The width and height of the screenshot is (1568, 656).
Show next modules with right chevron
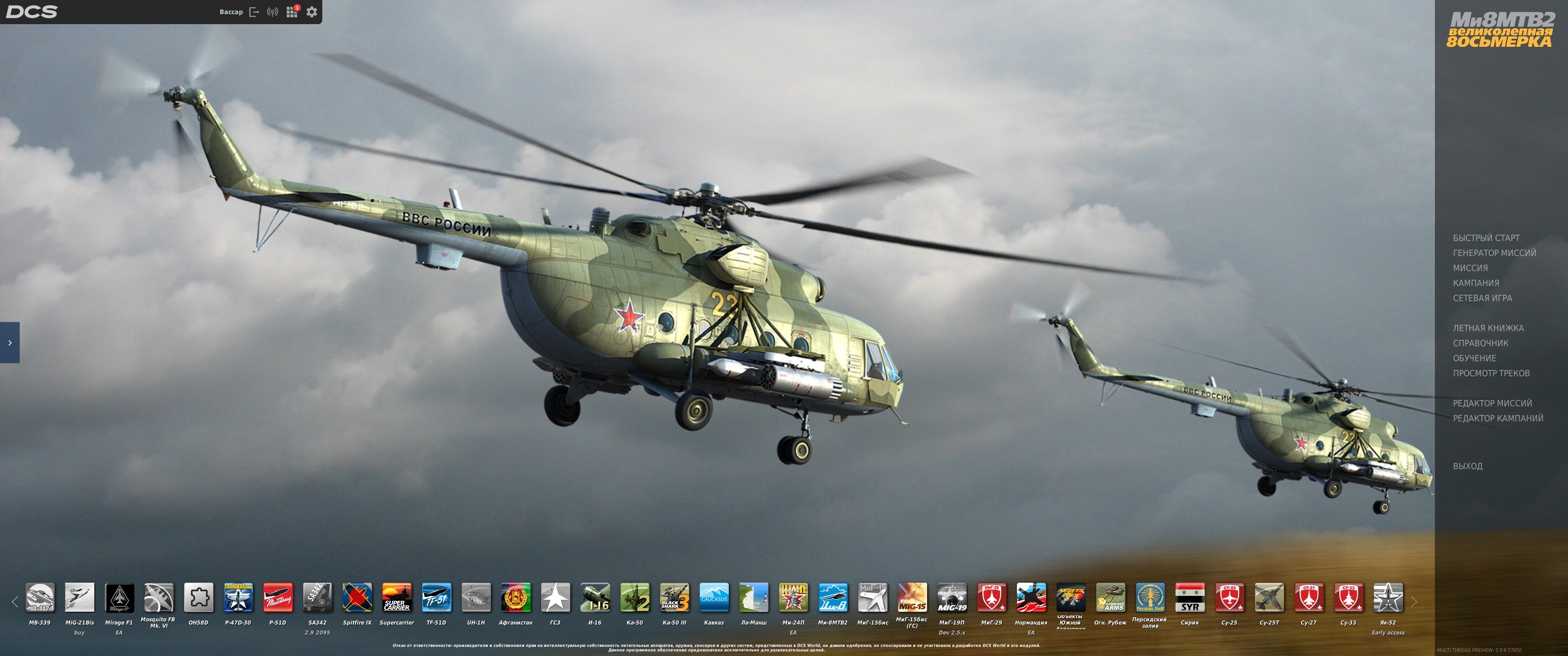pyautogui.click(x=1414, y=602)
